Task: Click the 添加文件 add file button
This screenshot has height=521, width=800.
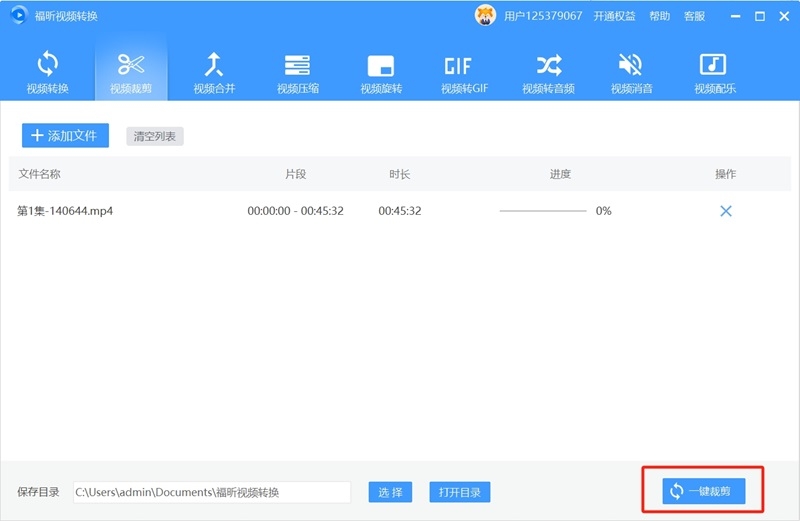Action: pos(65,135)
